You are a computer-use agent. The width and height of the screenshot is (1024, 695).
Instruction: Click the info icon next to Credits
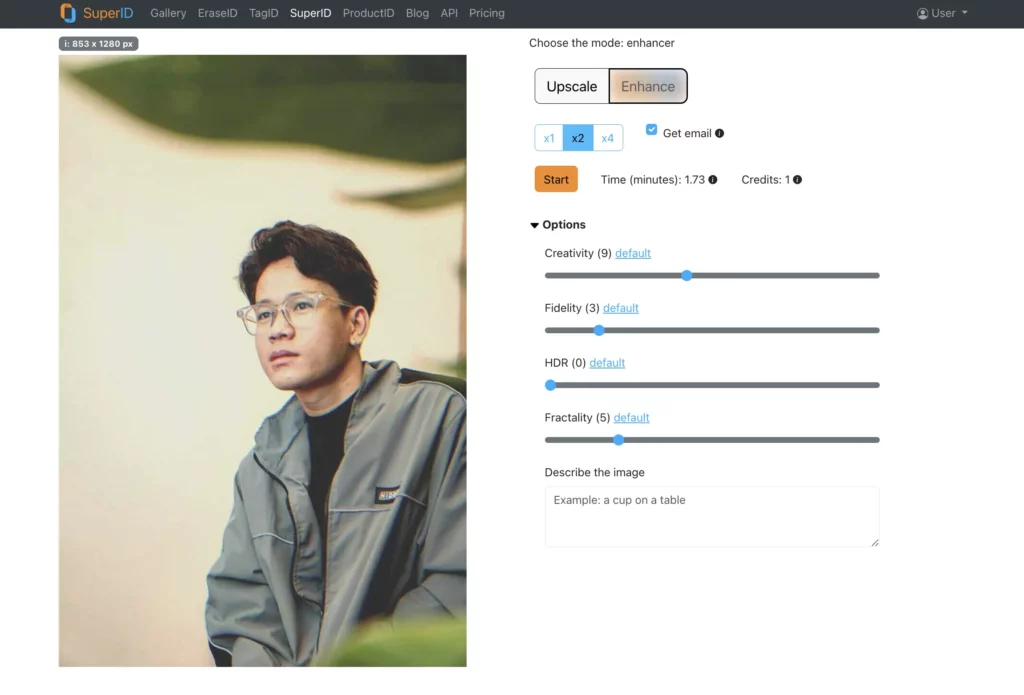[x=797, y=180]
